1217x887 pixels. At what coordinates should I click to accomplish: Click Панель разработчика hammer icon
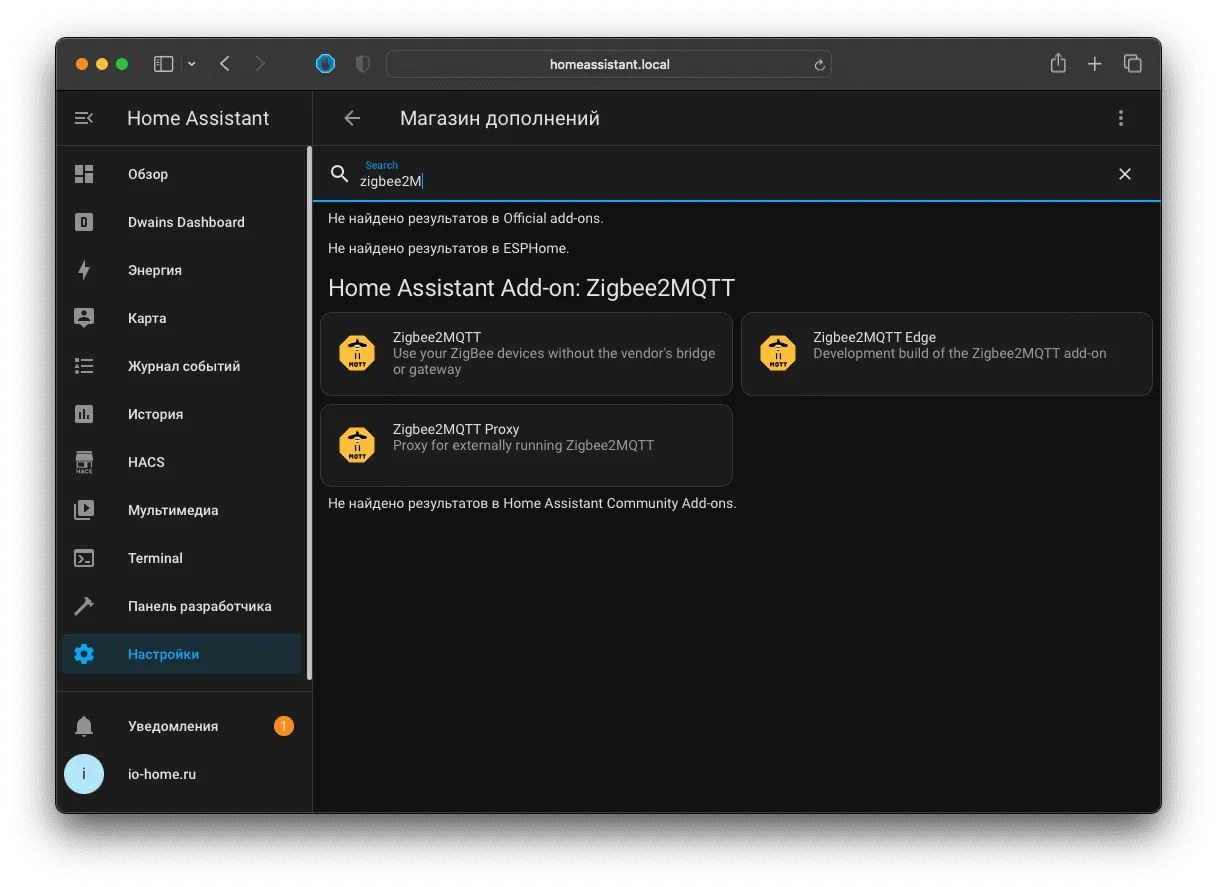(x=84, y=606)
